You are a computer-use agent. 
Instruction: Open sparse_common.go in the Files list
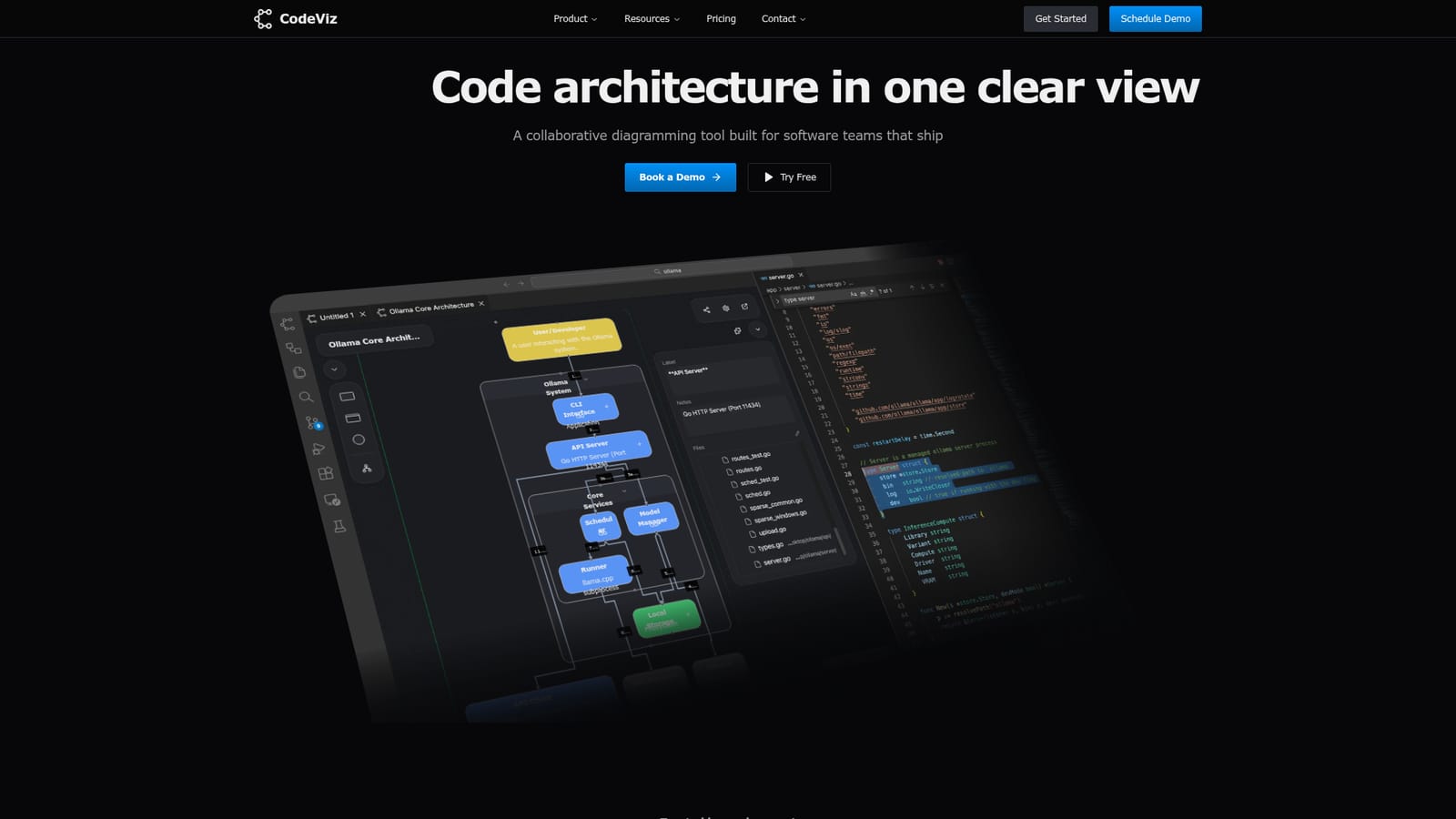tap(773, 504)
